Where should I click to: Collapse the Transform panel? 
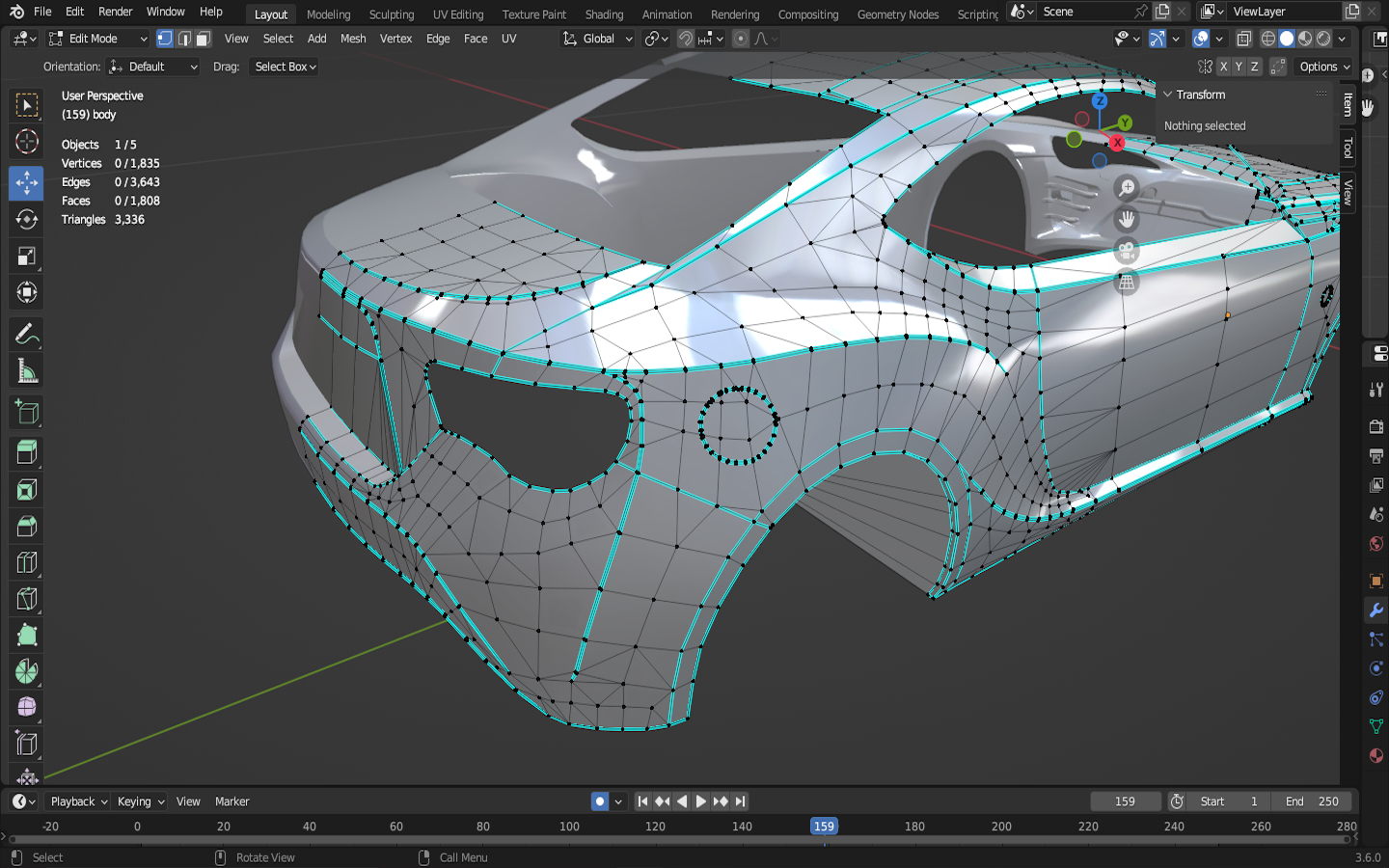click(1168, 95)
